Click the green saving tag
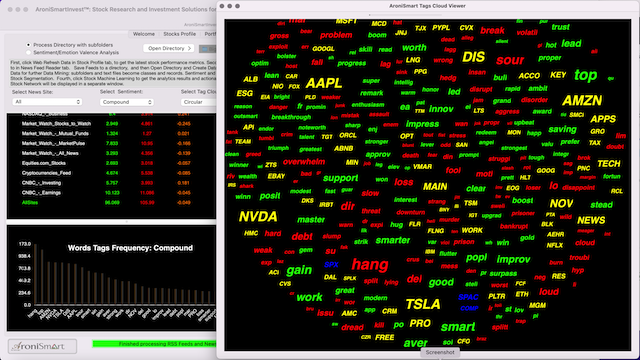Screen dimensions: 640x360 (562, 130)
